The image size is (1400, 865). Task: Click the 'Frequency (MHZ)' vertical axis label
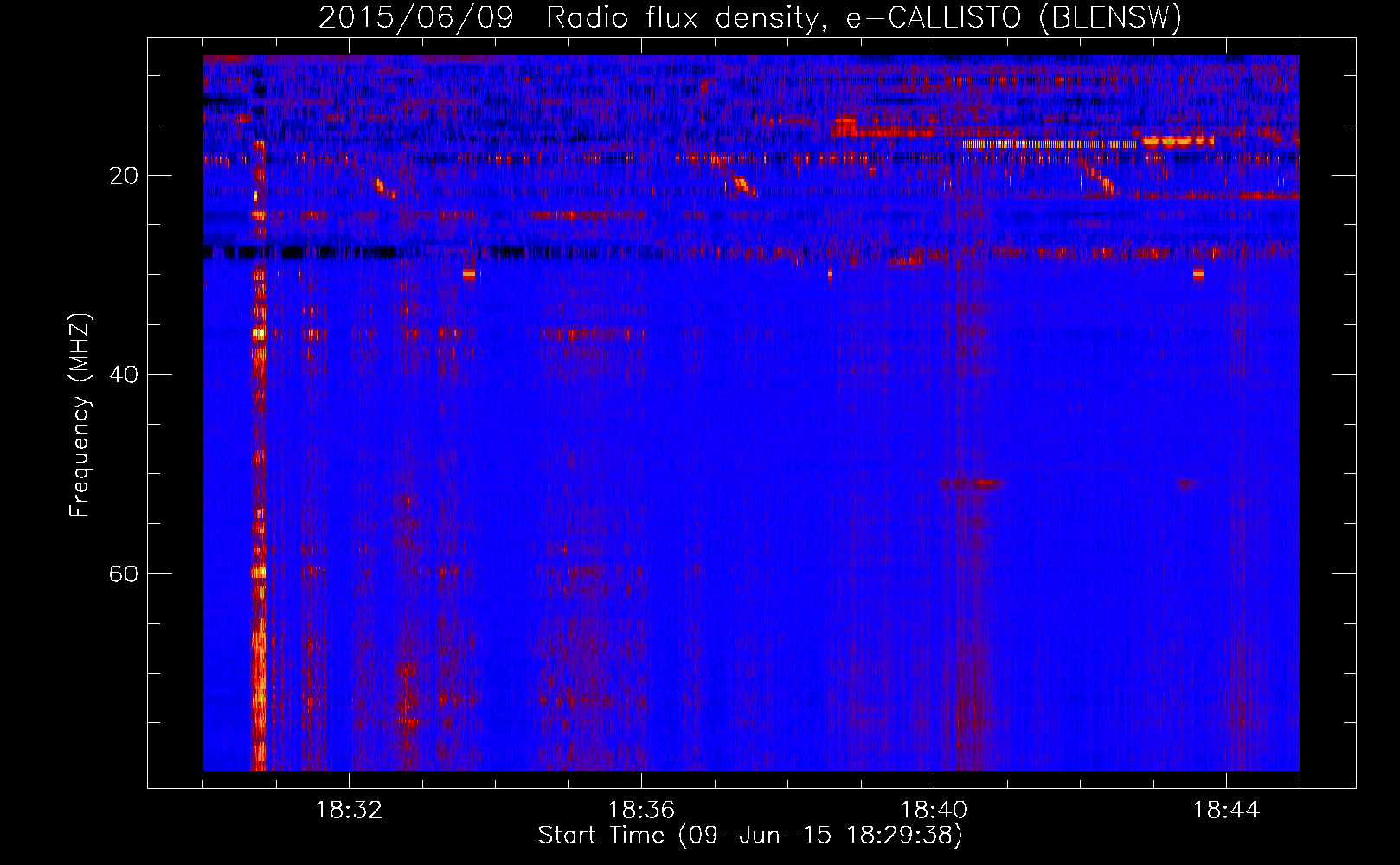(x=80, y=415)
